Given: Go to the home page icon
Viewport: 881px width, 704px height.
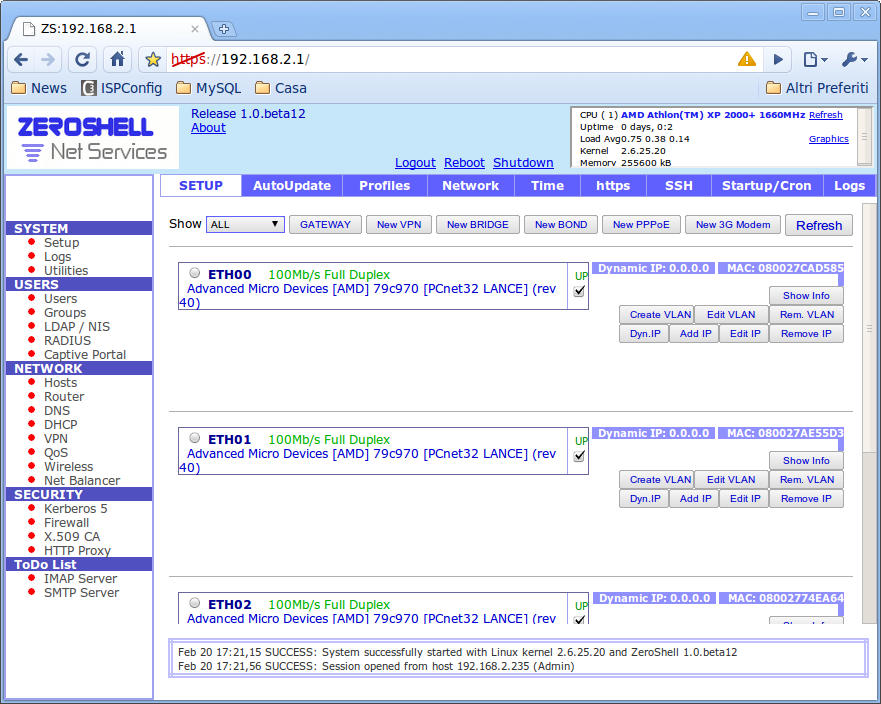Looking at the screenshot, I should coord(117,60).
